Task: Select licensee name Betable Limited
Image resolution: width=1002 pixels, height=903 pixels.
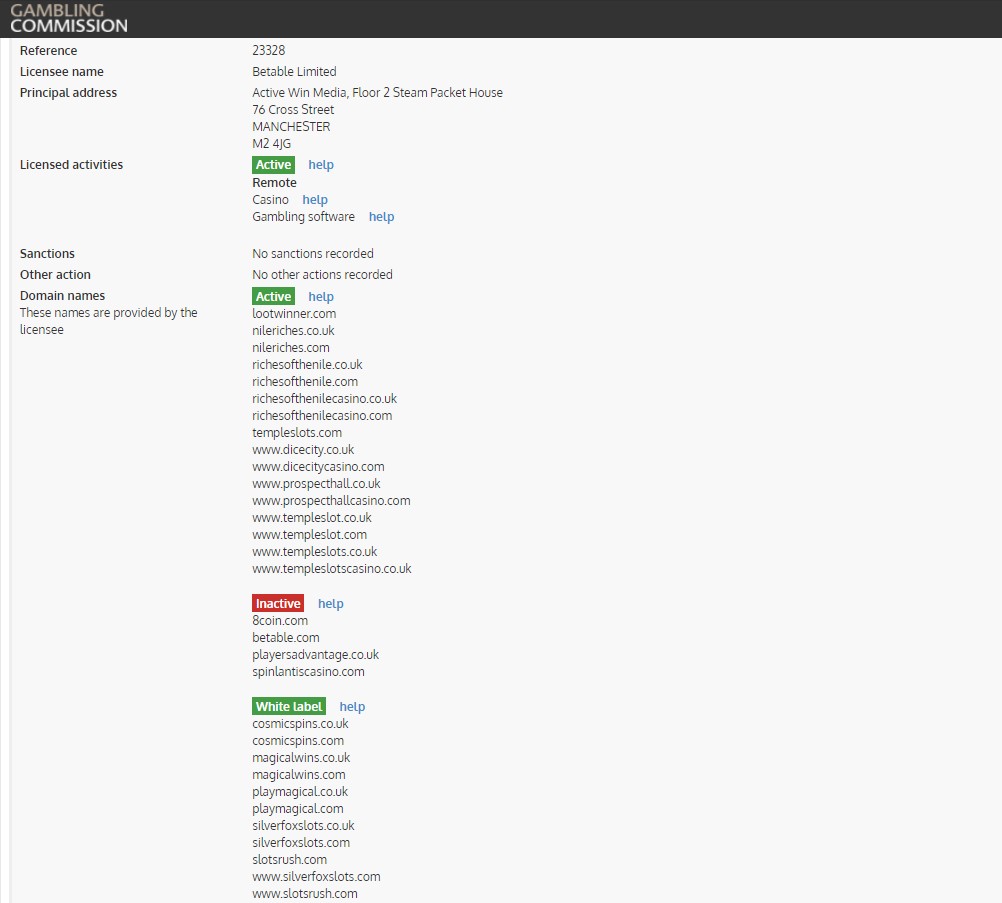Action: pos(294,72)
